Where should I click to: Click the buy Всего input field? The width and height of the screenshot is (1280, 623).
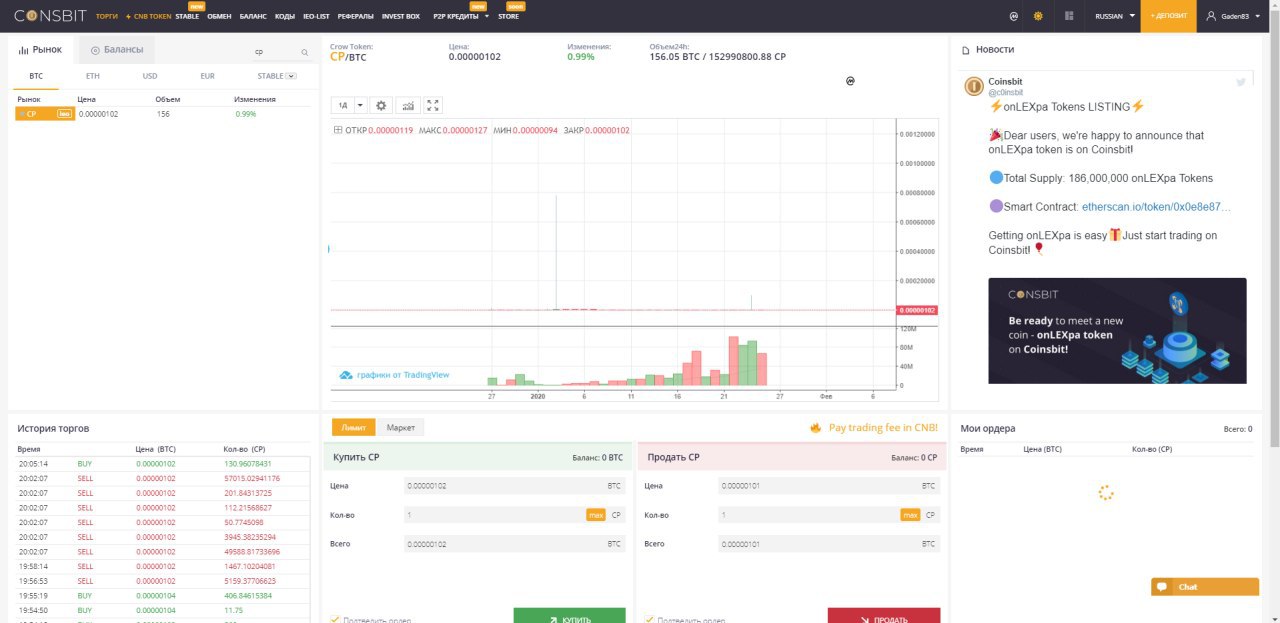tap(515, 544)
